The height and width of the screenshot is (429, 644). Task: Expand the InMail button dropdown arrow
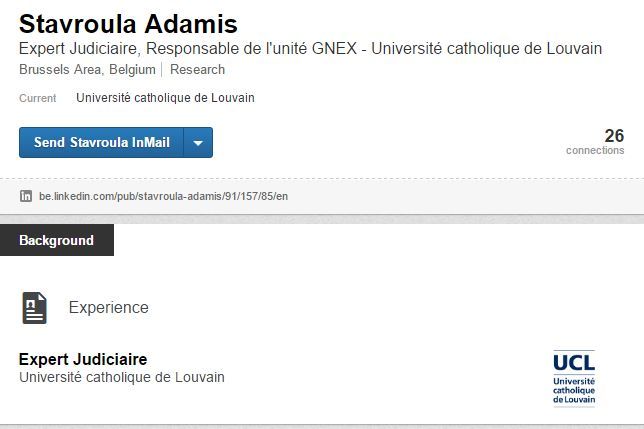point(198,142)
